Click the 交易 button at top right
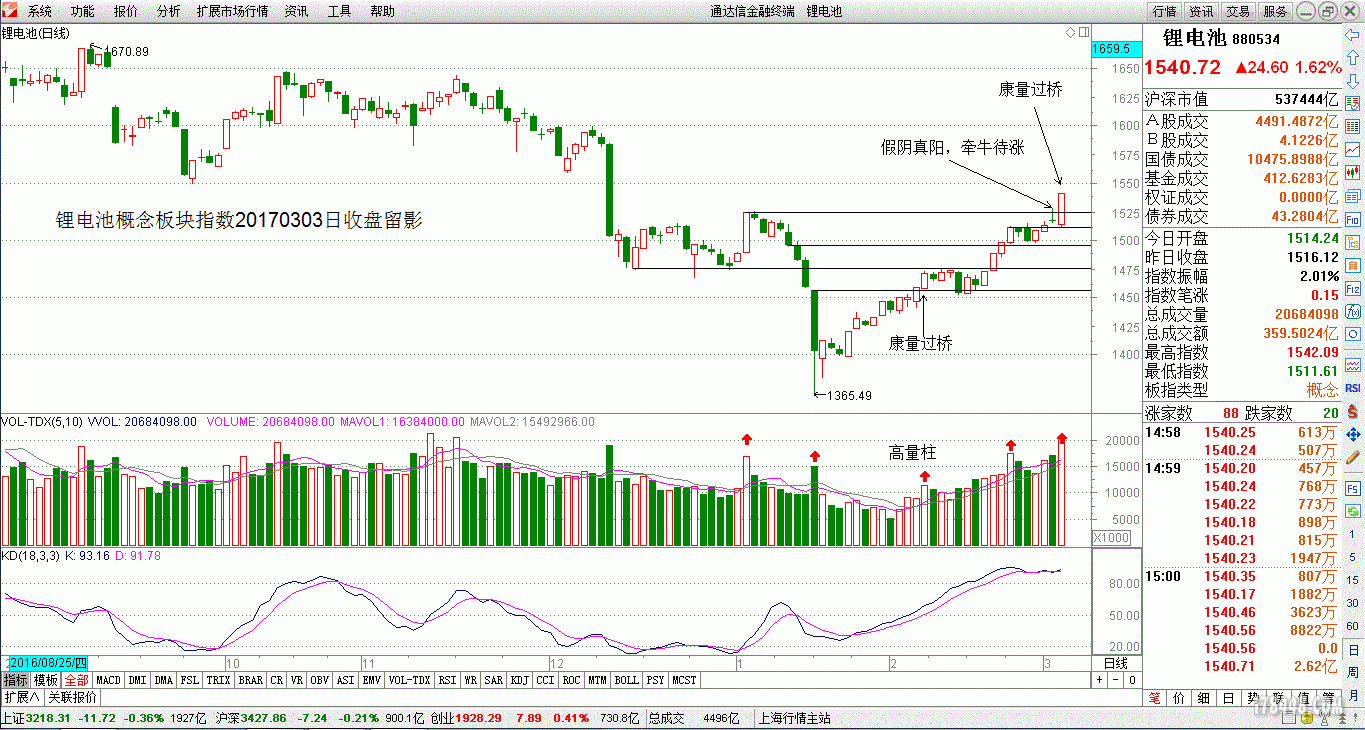 click(x=1238, y=11)
